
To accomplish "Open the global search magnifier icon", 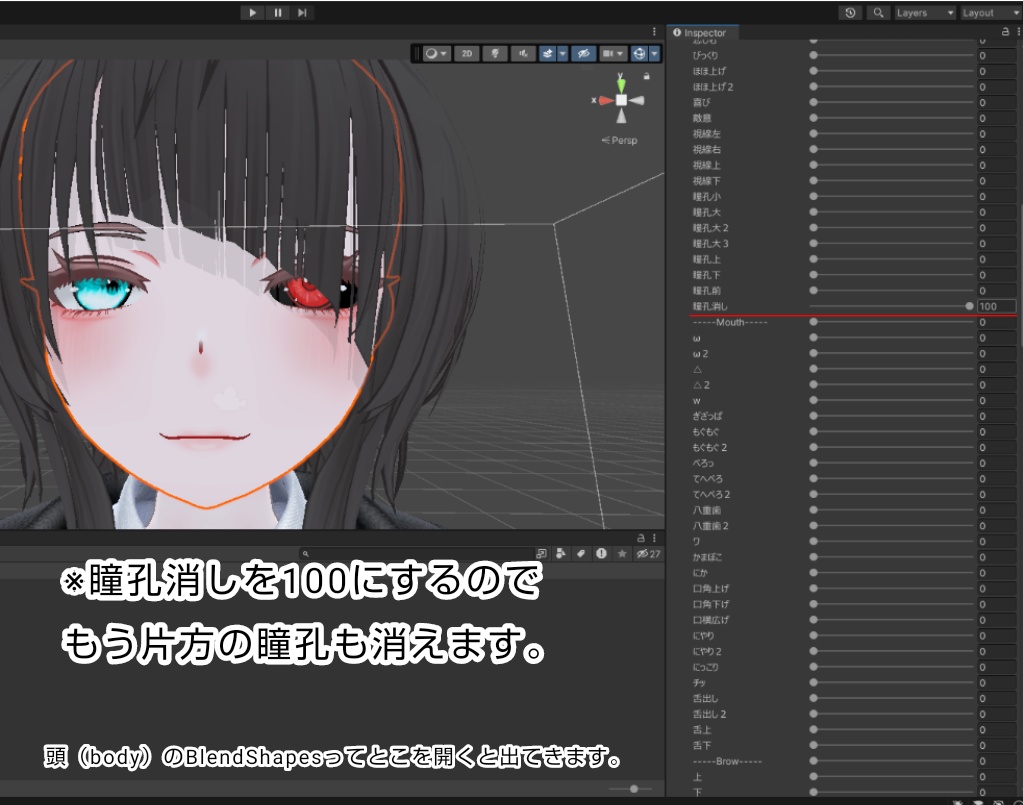I will pyautogui.click(x=878, y=12).
